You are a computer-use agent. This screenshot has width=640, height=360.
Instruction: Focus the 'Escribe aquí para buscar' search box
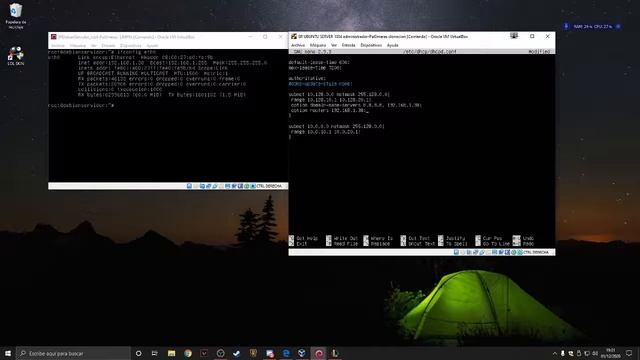(x=73, y=353)
